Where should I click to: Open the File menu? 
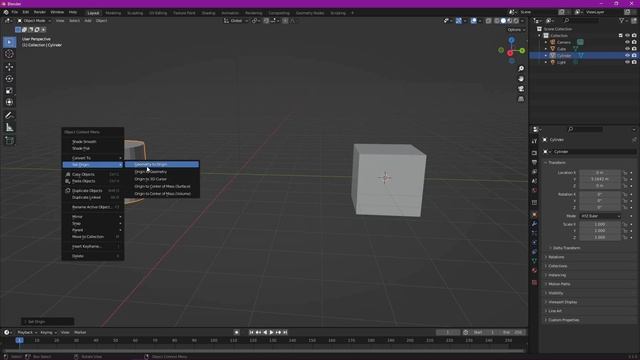point(15,12)
